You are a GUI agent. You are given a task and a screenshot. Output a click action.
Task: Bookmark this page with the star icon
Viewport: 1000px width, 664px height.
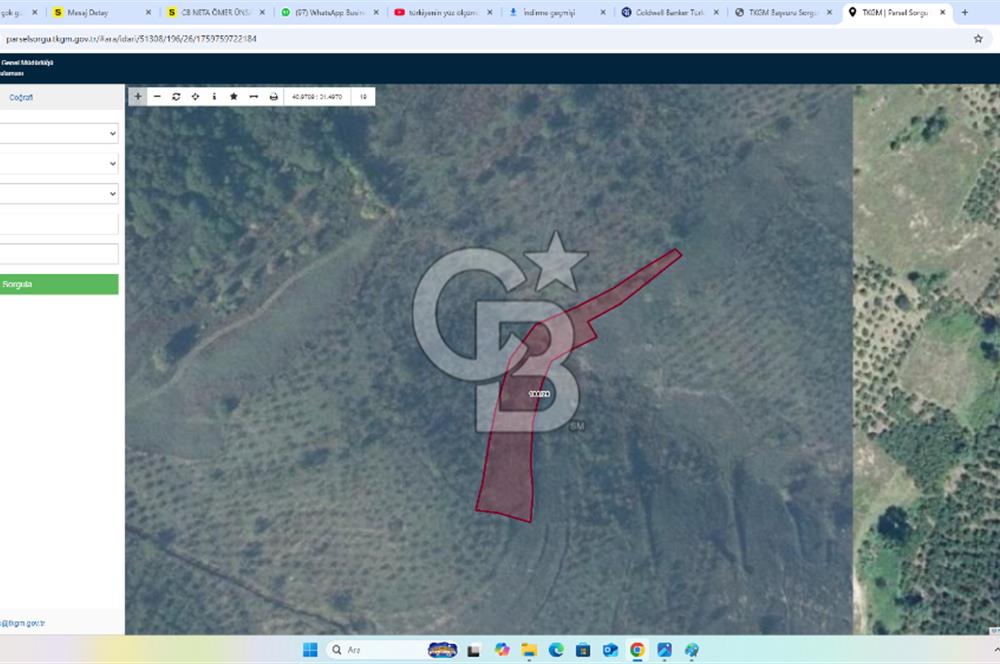(x=978, y=38)
